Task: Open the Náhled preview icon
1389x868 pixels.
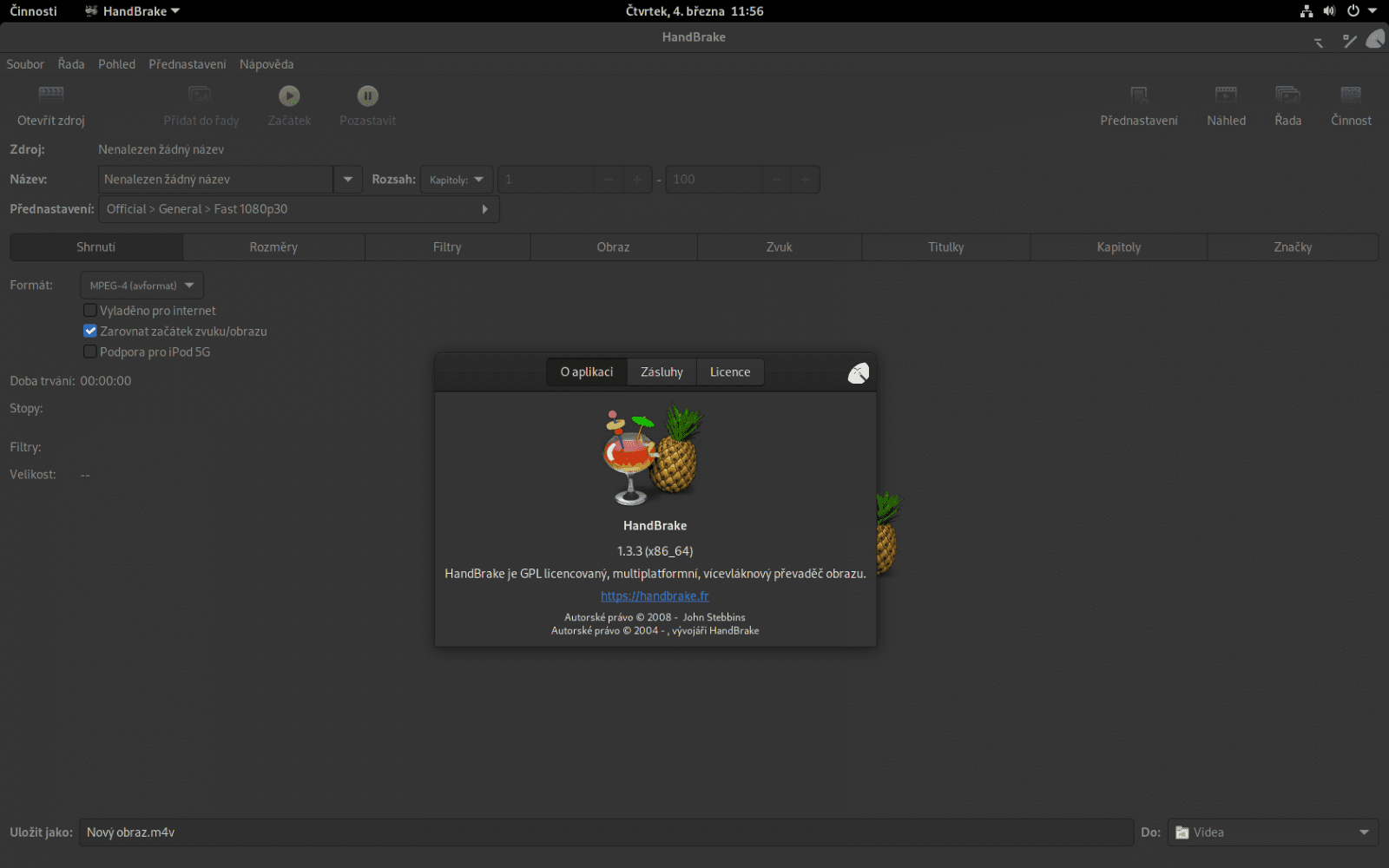Action: pyautogui.click(x=1226, y=104)
